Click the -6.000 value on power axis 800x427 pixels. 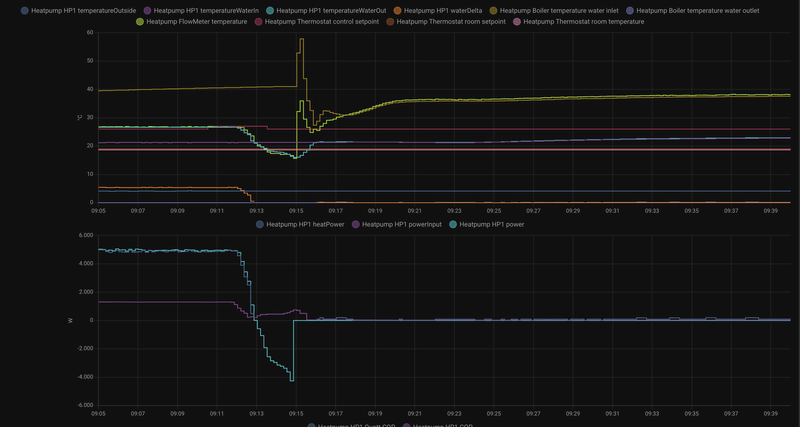[86, 406]
